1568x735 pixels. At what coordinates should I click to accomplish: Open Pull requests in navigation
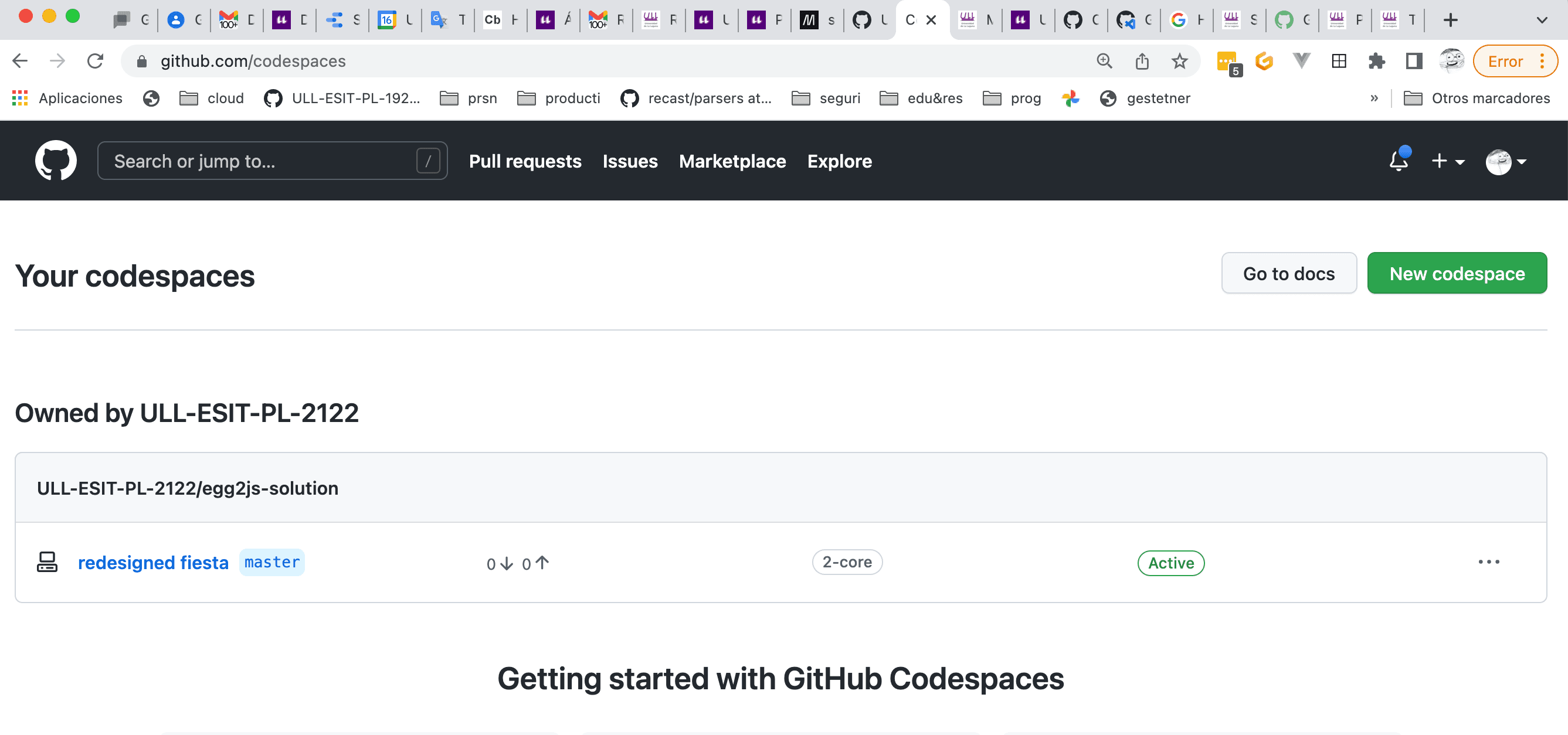[x=525, y=161]
